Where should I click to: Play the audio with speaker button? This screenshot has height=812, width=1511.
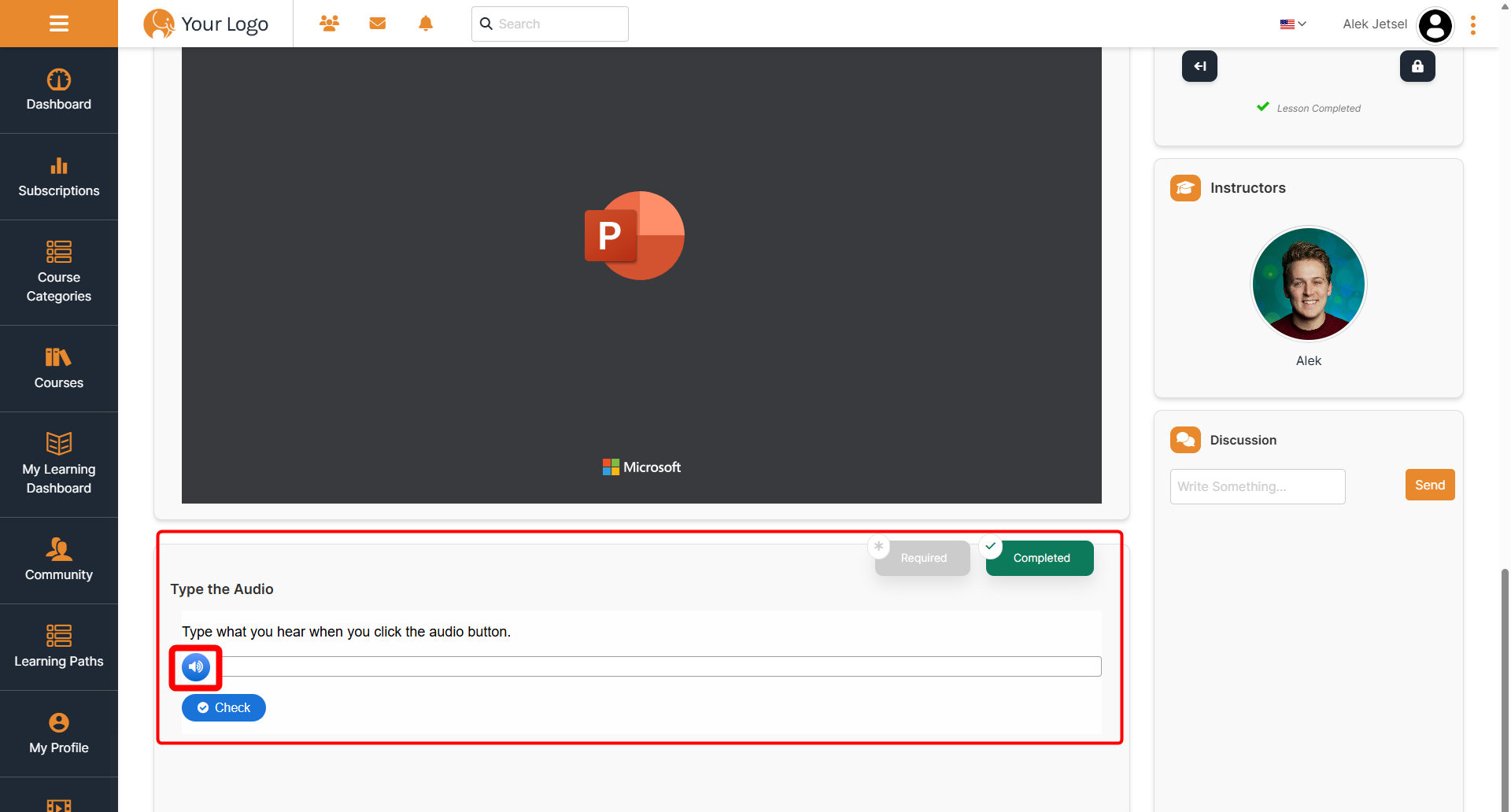click(196, 666)
